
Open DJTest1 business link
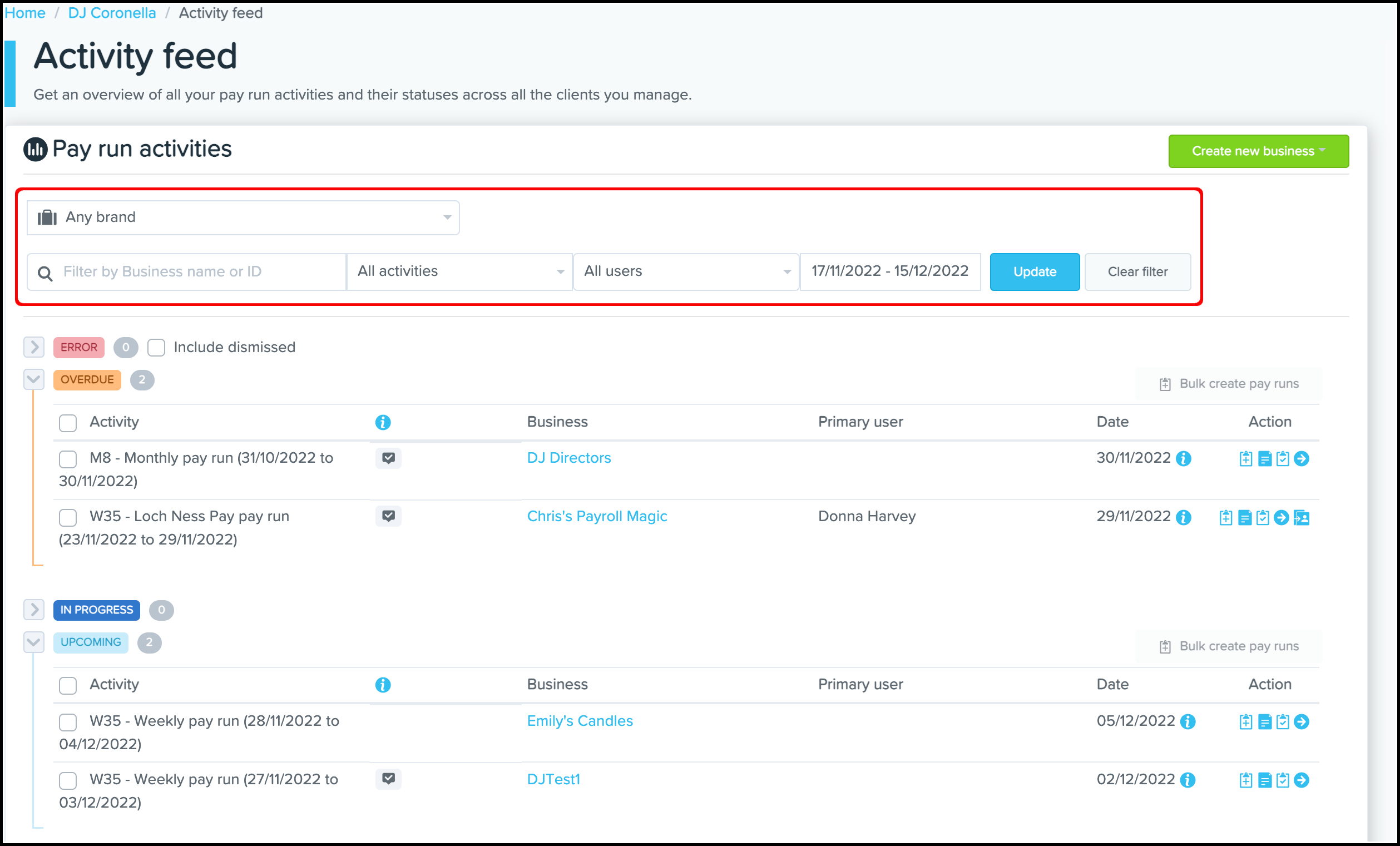pos(553,779)
